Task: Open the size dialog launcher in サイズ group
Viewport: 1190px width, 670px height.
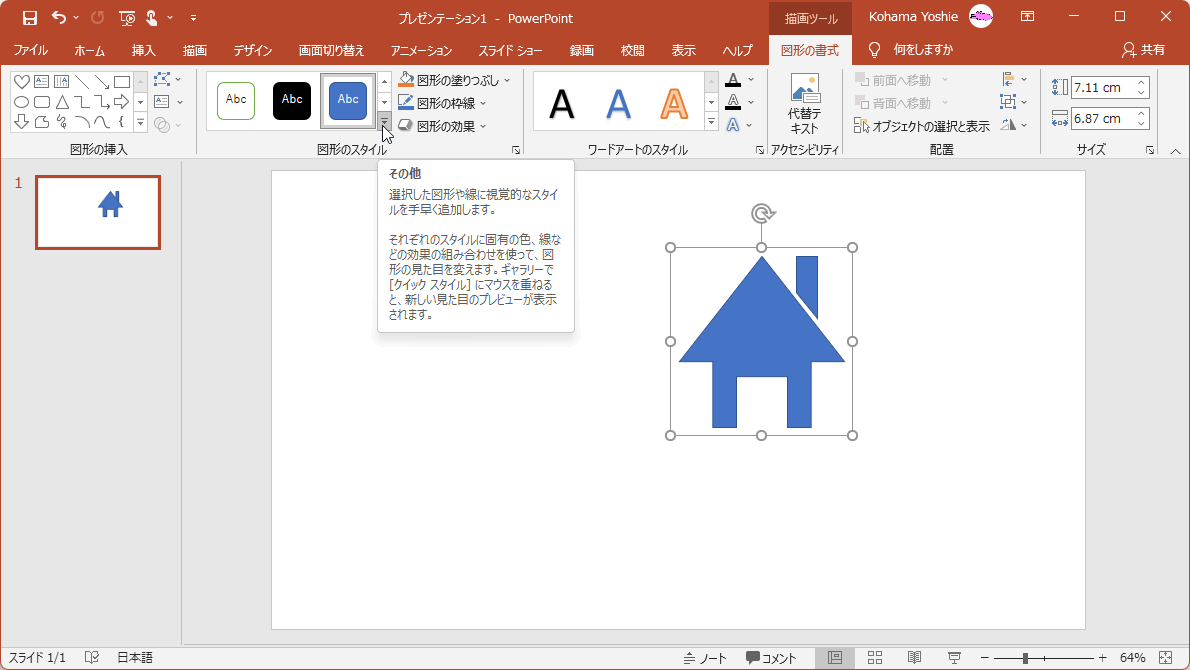Action: (x=1150, y=150)
